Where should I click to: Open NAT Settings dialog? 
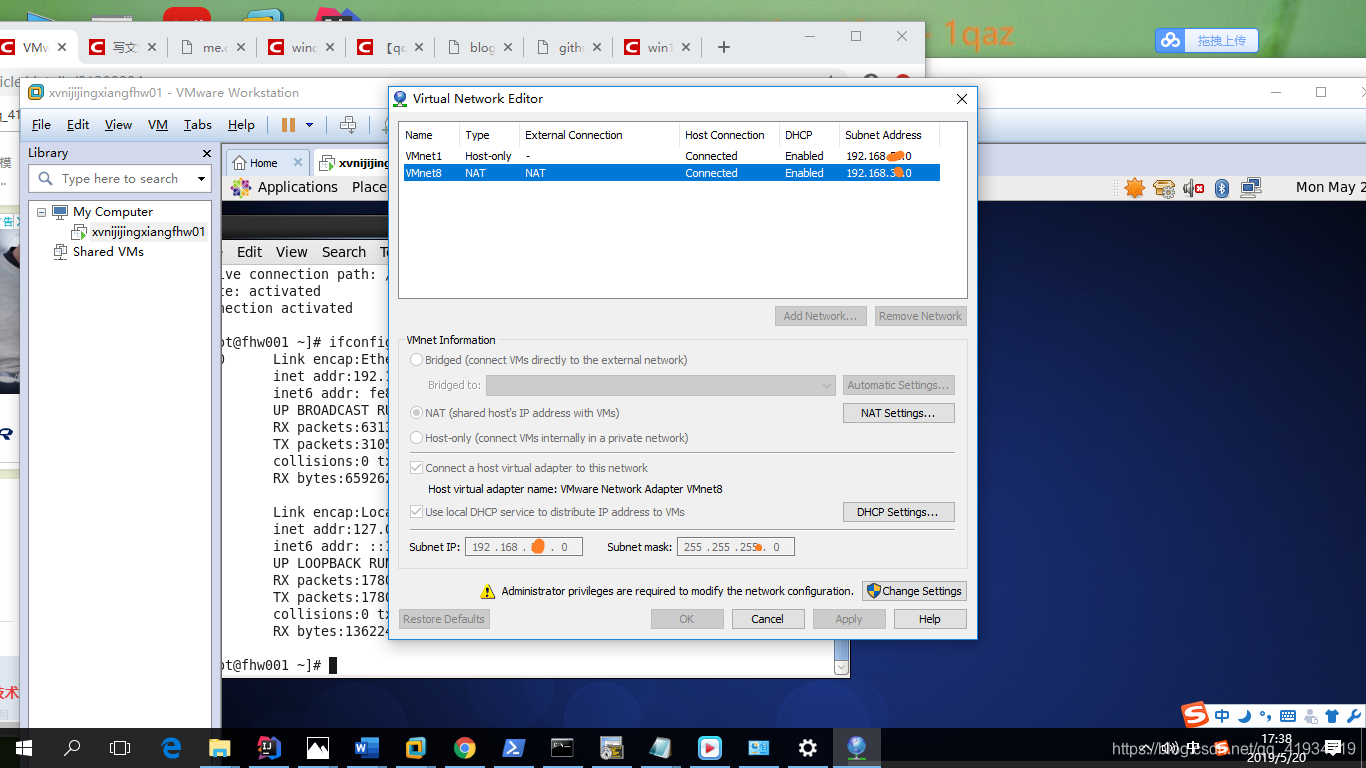(898, 413)
